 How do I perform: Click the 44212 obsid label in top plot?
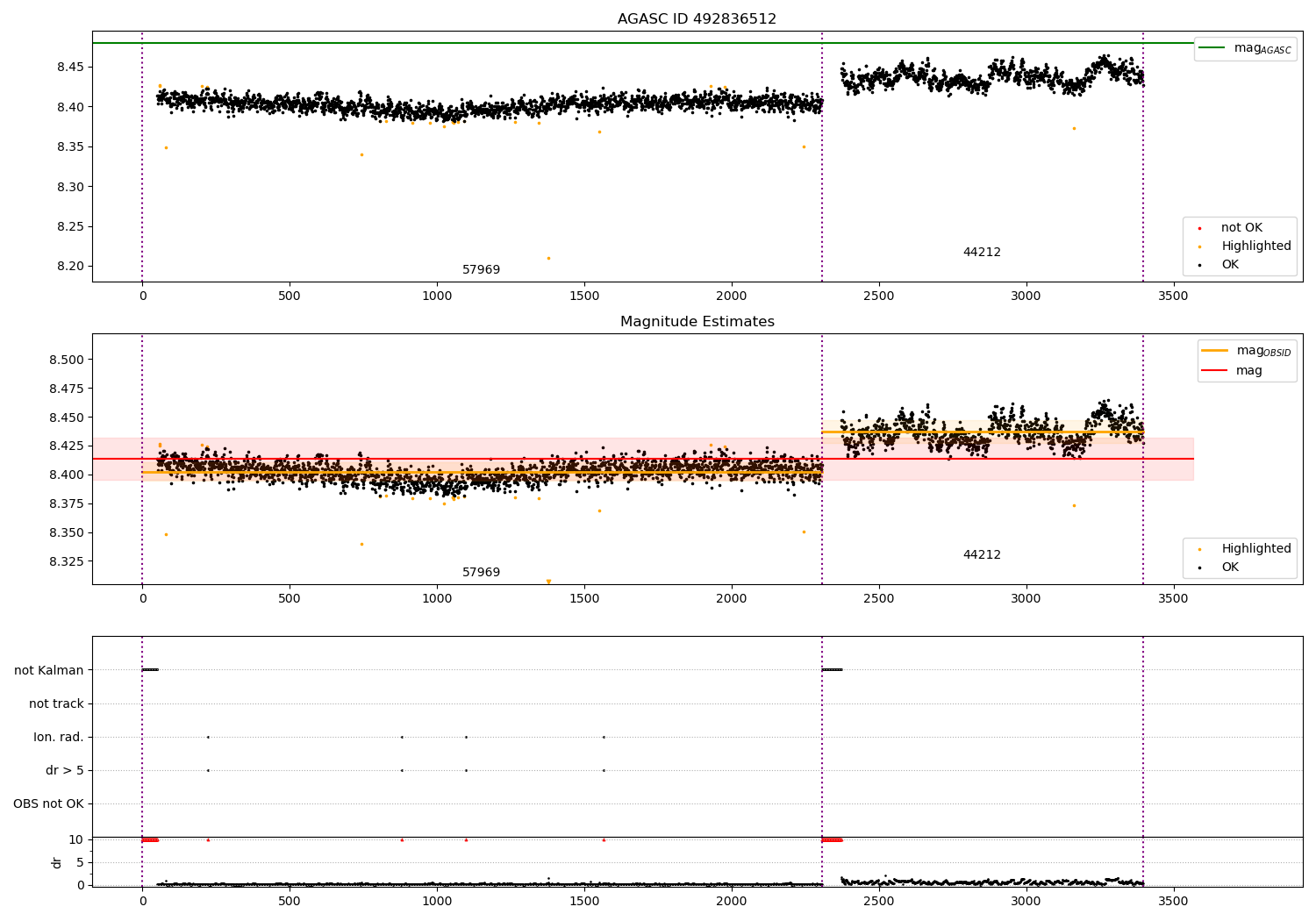(982, 253)
